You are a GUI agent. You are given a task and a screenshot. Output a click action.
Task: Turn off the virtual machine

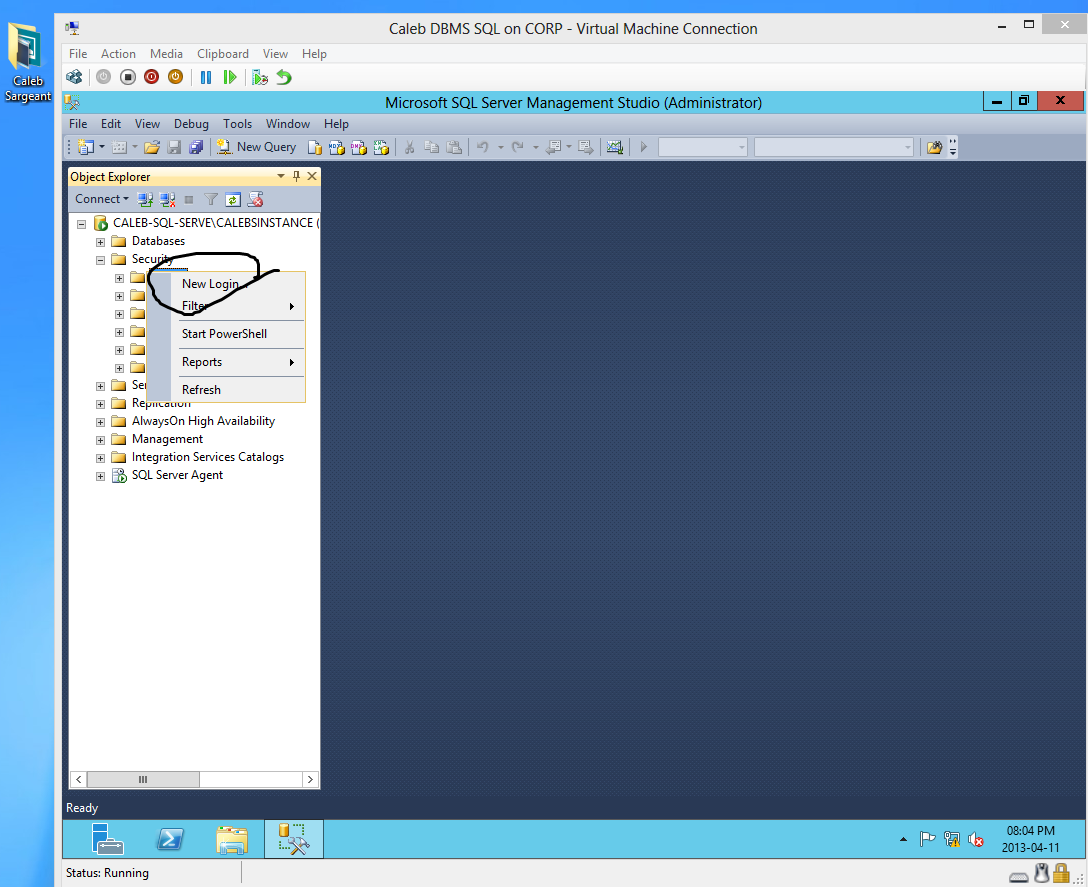pyautogui.click(x=128, y=77)
